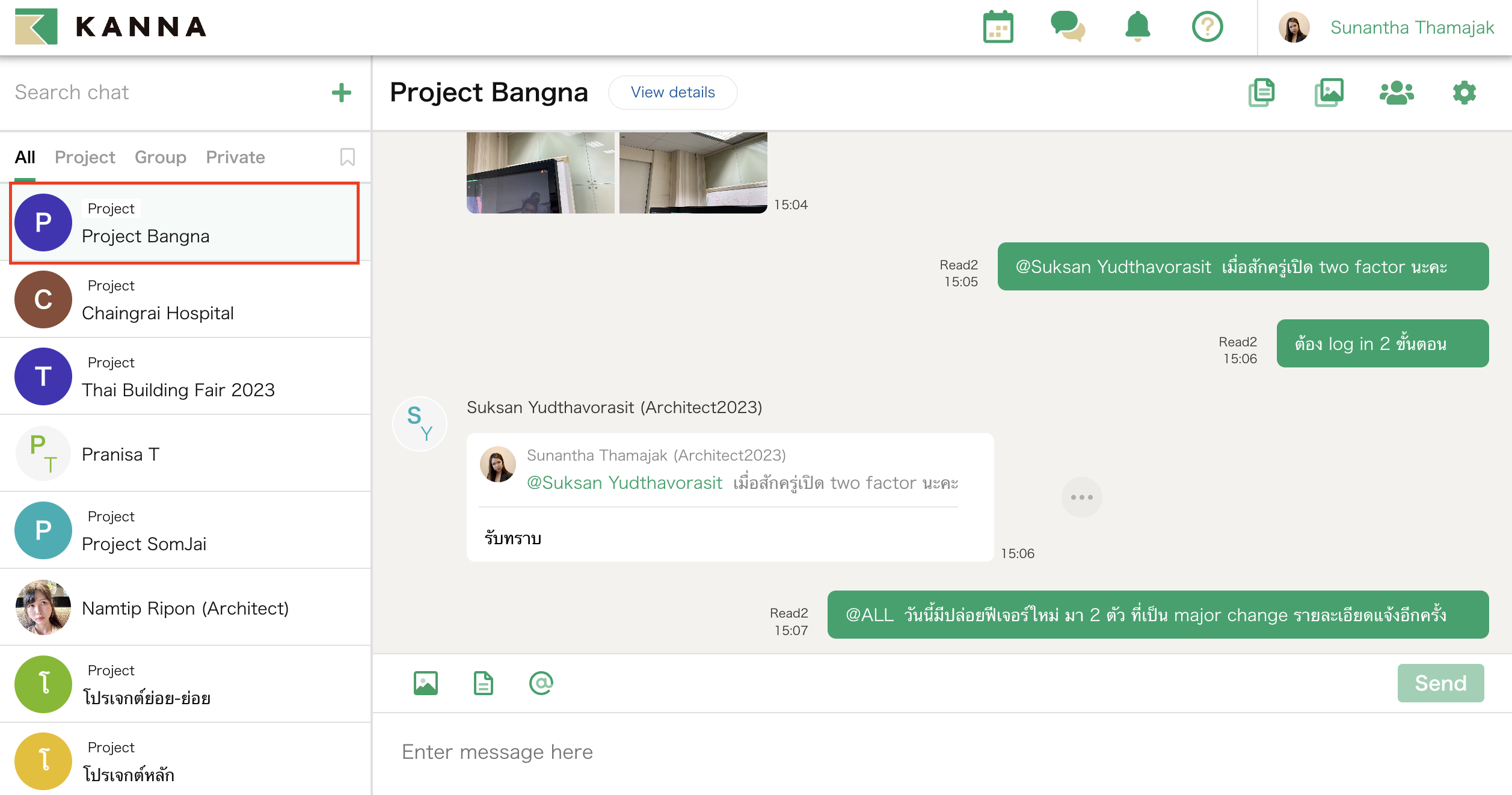Open chat settings gear icon
Image resolution: width=1512 pixels, height=795 pixels.
1464,93
